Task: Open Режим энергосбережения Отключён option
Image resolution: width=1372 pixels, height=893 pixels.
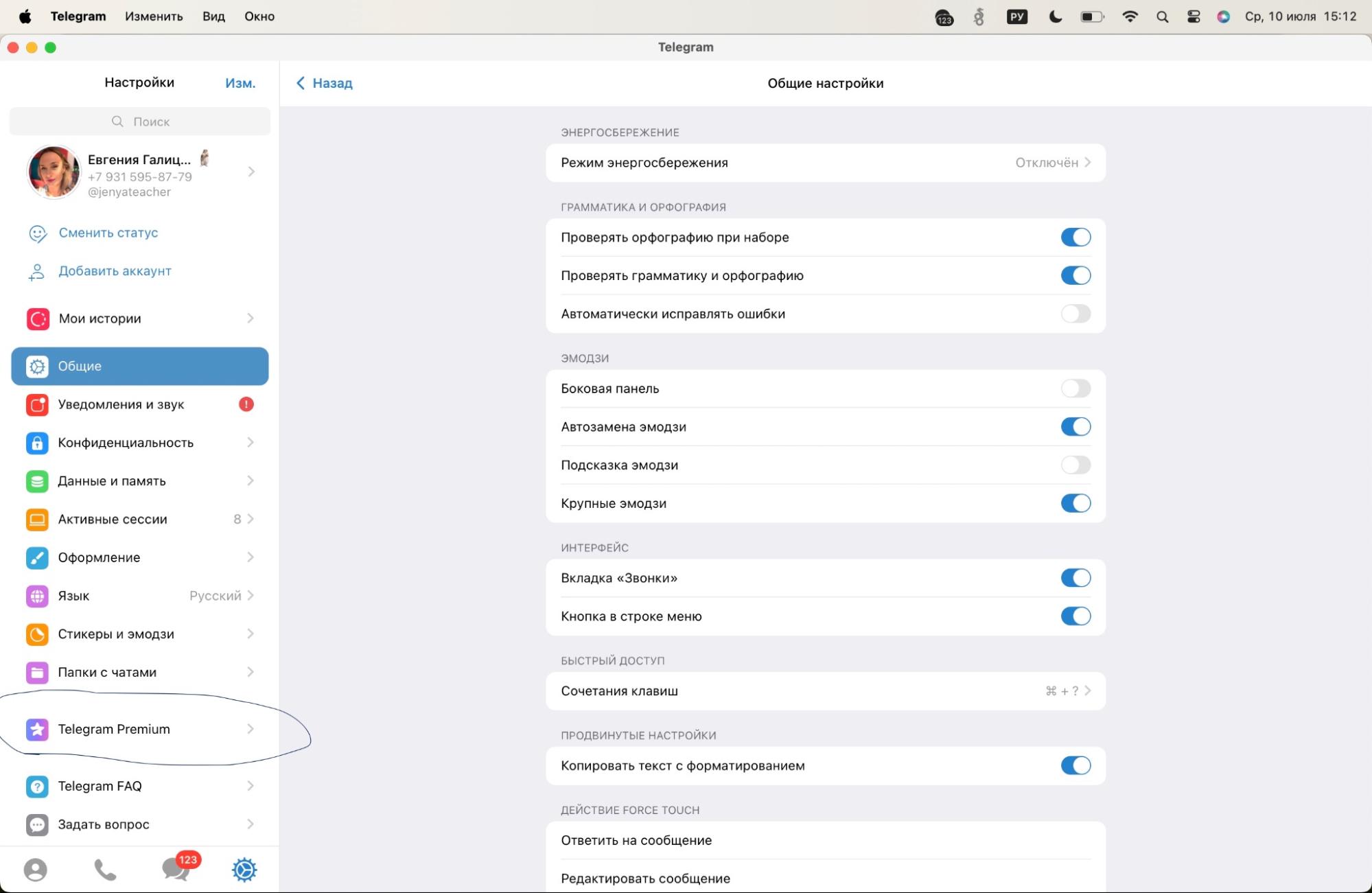Action: tap(826, 163)
